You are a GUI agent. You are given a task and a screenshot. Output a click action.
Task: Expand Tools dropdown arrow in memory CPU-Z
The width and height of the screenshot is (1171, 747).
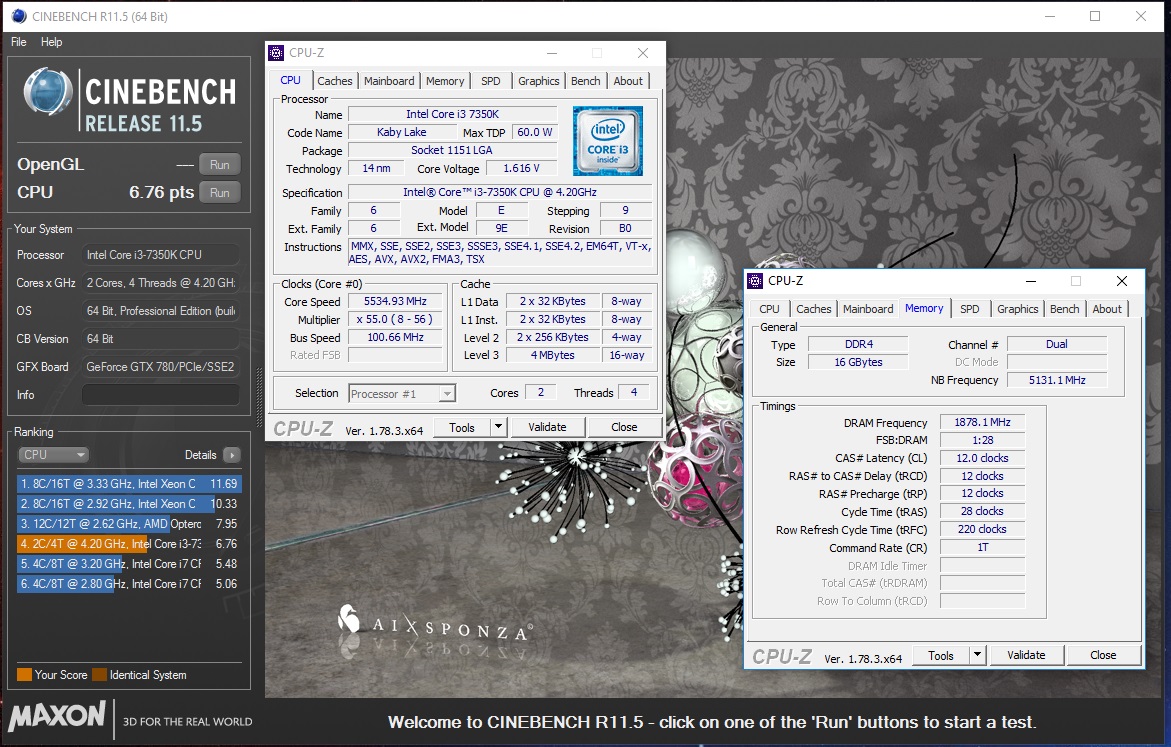977,655
